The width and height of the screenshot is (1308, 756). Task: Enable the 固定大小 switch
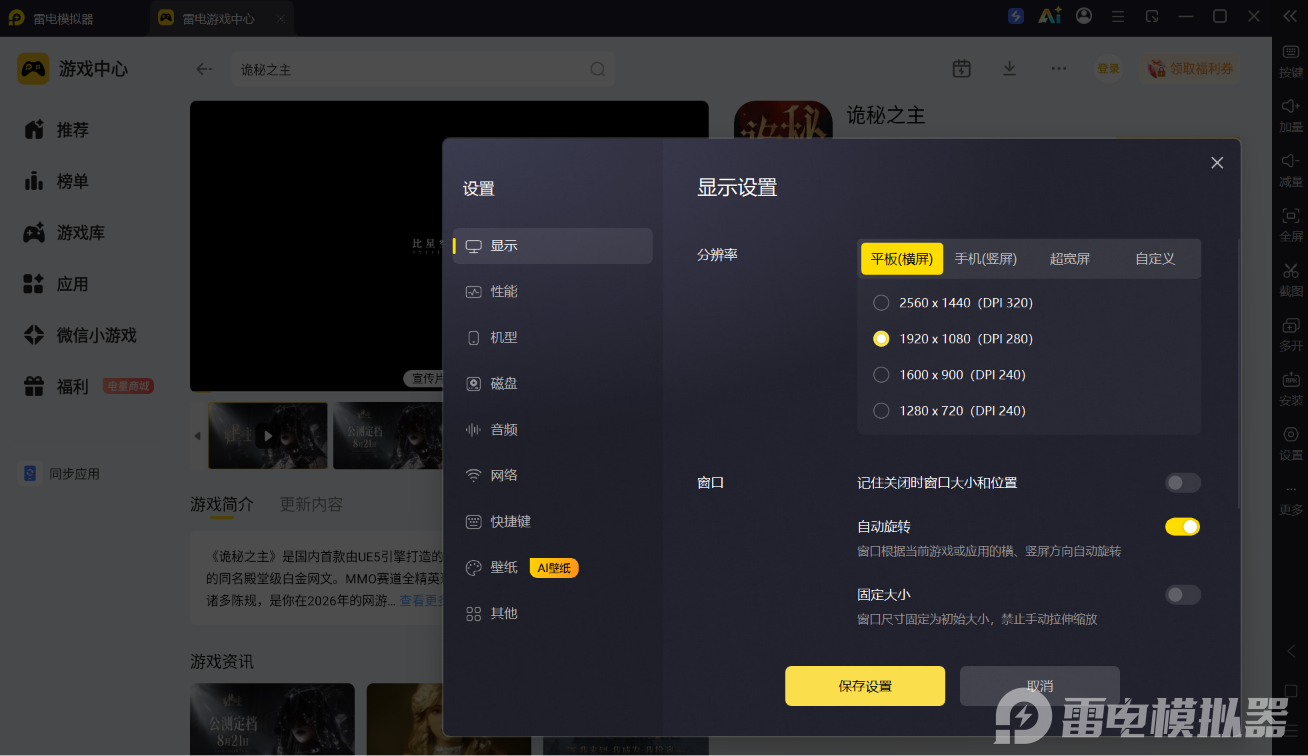tap(1182, 595)
